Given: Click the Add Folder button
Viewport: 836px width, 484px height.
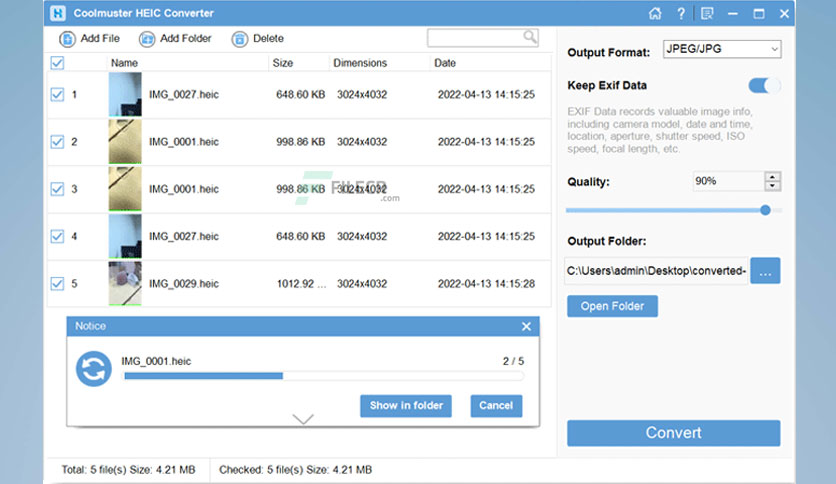Looking at the screenshot, I should pyautogui.click(x=175, y=38).
